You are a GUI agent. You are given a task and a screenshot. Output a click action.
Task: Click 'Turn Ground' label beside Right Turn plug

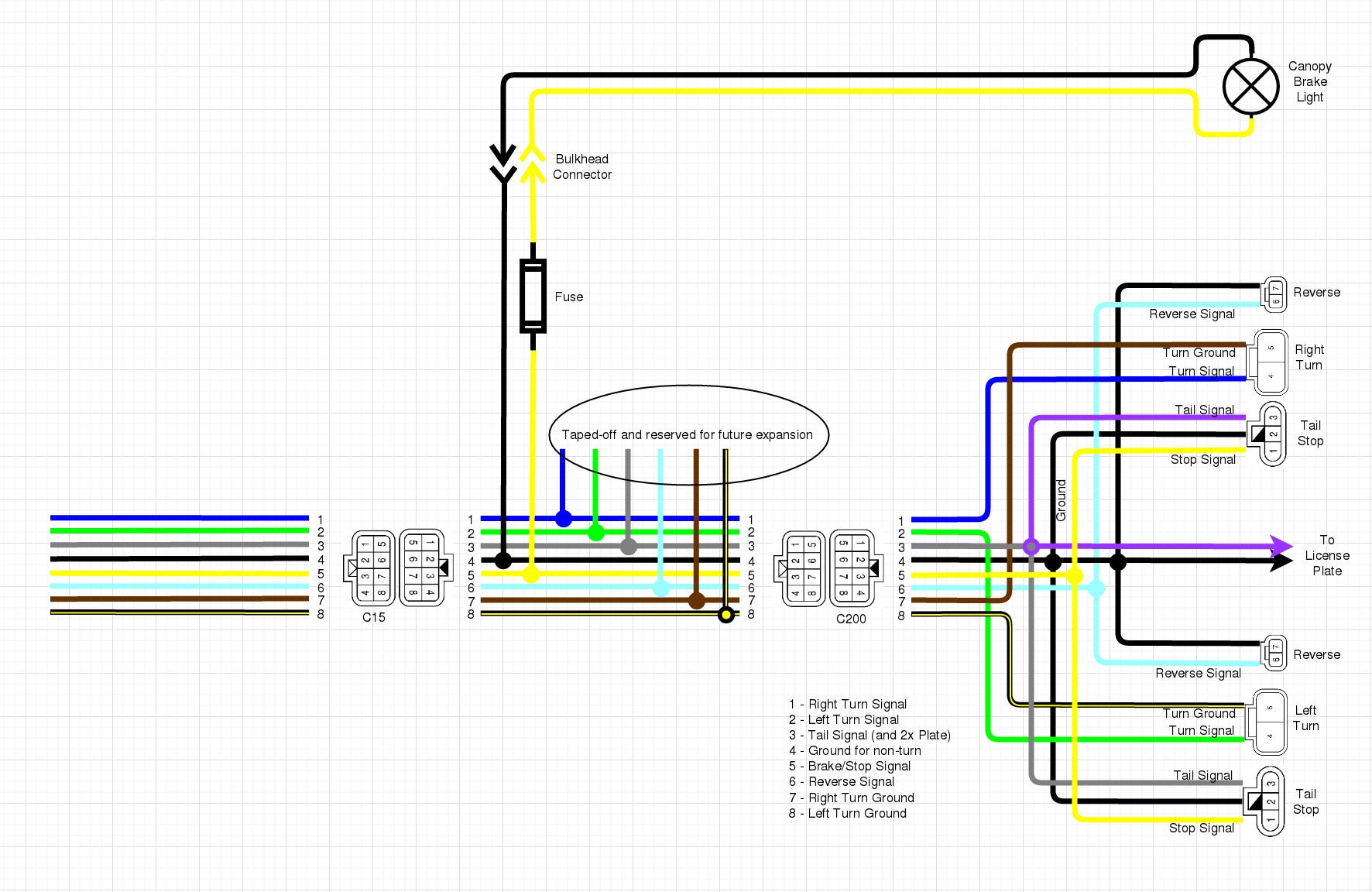(x=1199, y=352)
